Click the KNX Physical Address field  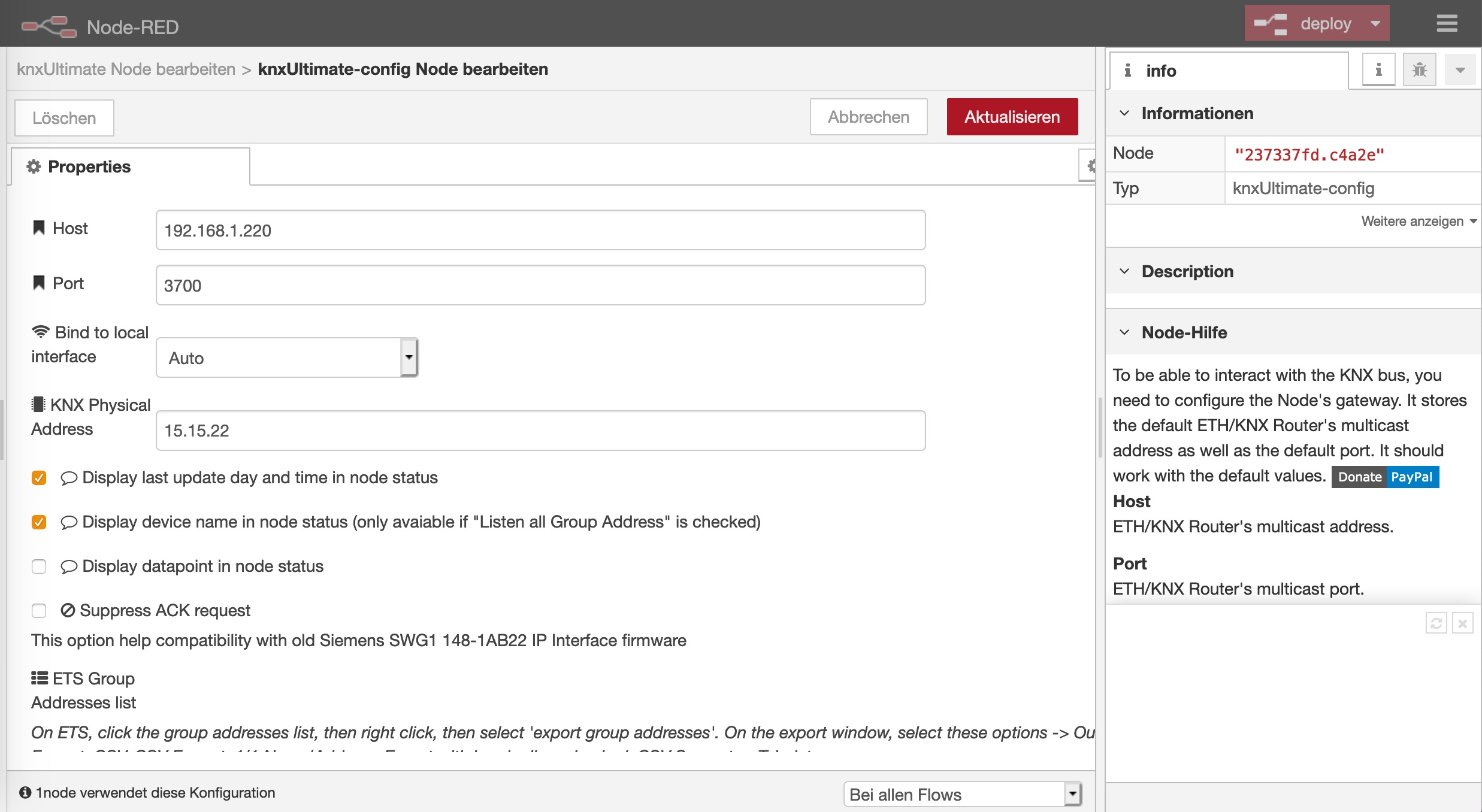pos(540,431)
